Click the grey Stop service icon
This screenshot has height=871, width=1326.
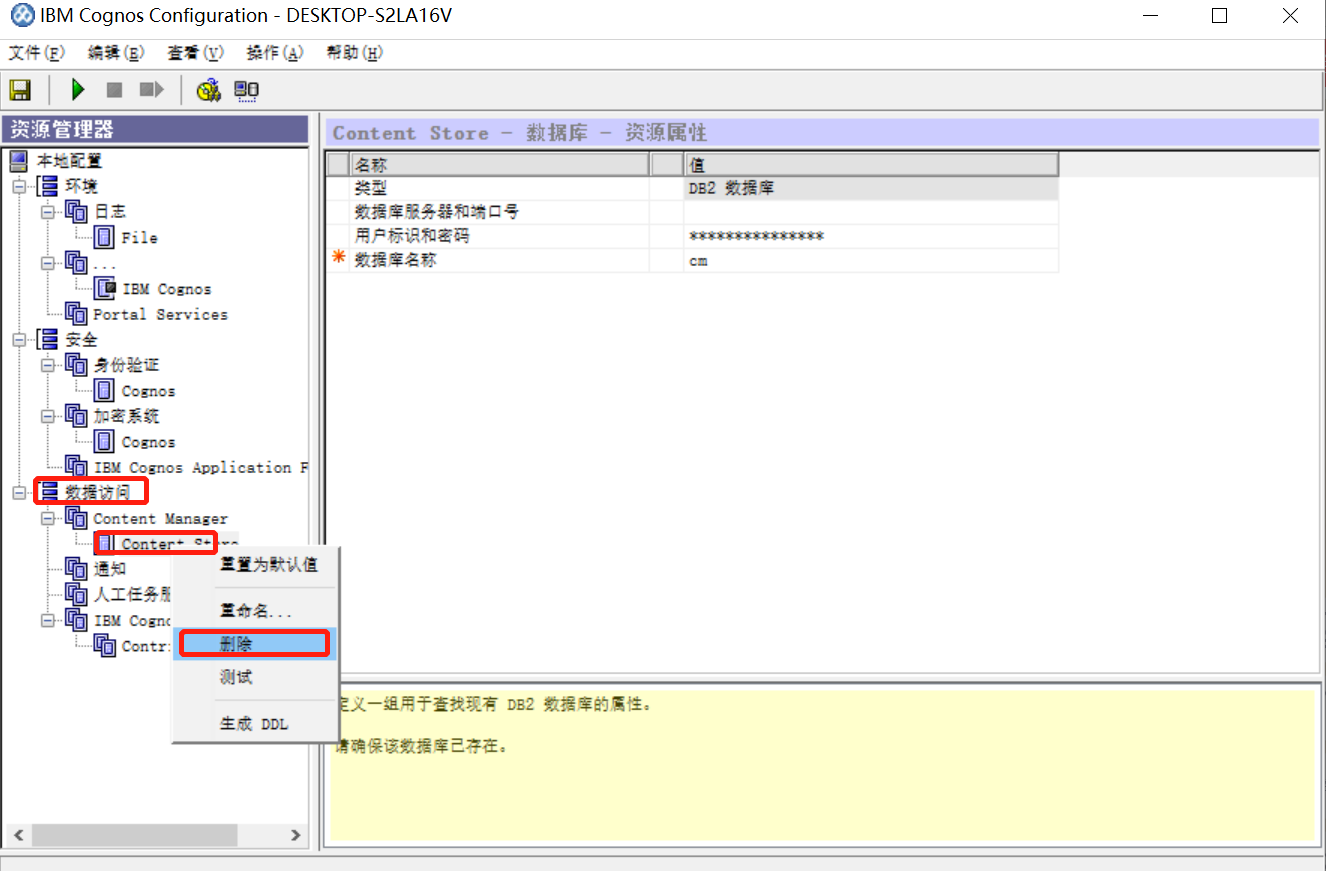(115, 90)
